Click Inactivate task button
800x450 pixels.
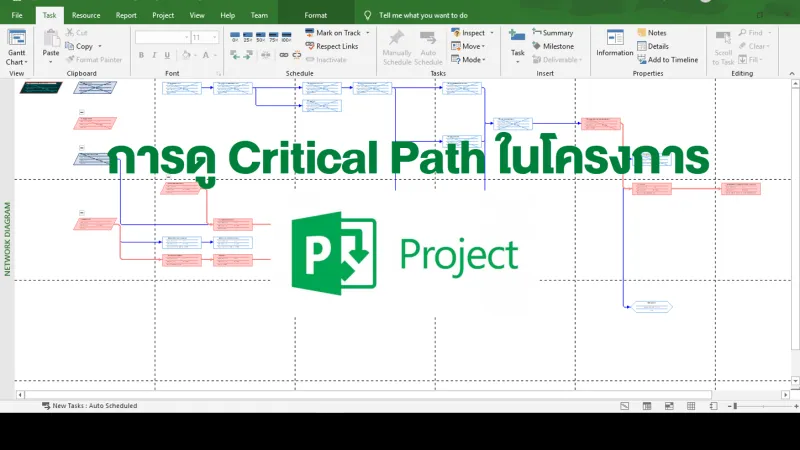pyautogui.click(x=326, y=60)
